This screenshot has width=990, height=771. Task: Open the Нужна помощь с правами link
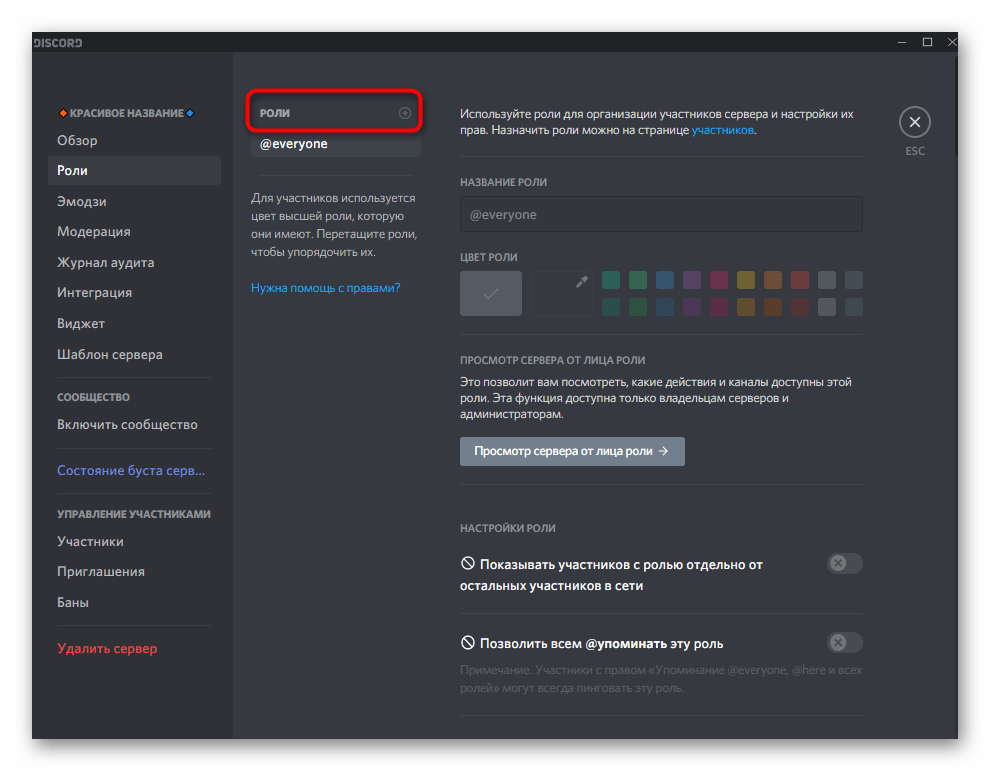[x=325, y=288]
